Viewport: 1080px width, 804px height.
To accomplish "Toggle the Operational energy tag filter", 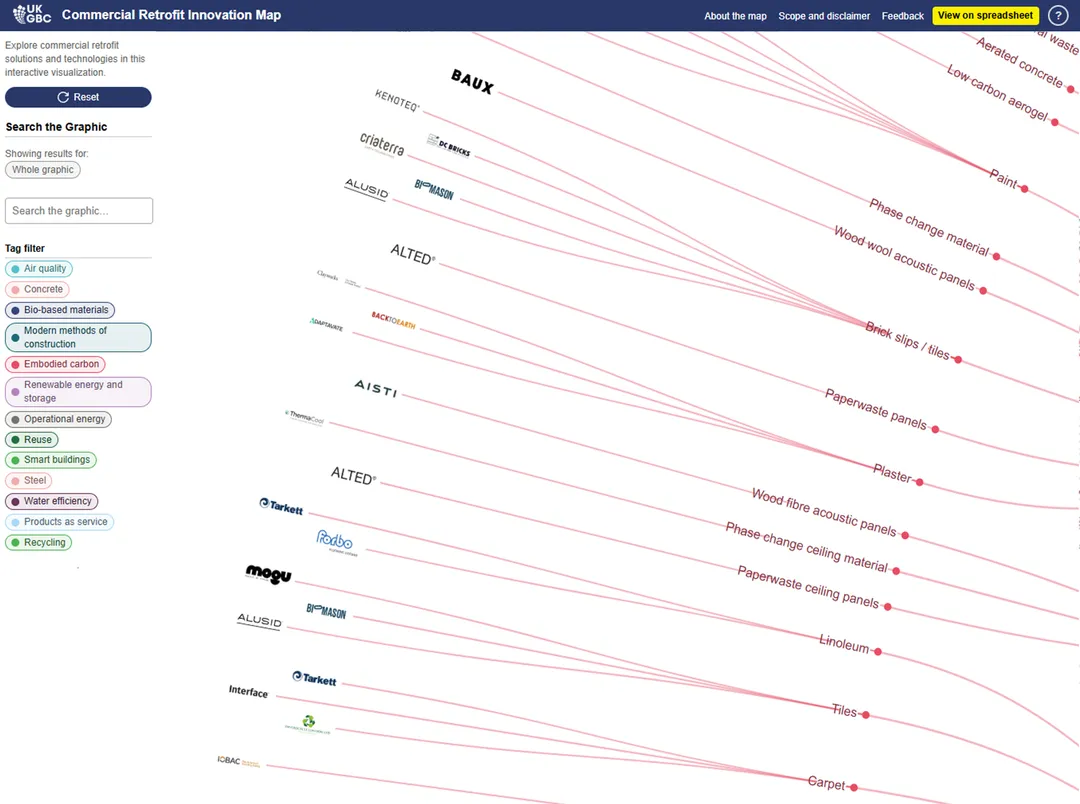I will (58, 419).
